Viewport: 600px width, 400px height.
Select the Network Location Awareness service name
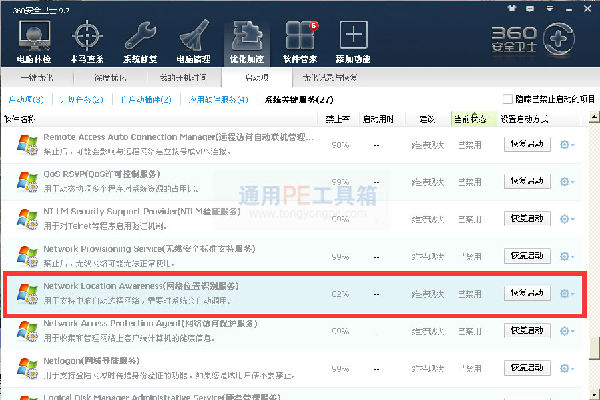coord(141,286)
